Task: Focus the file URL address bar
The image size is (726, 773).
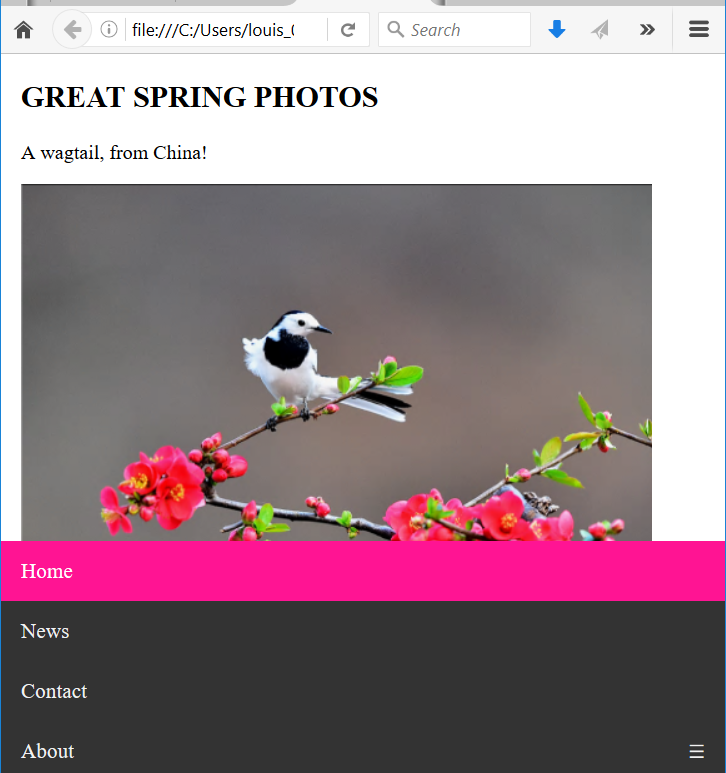Action: [x=226, y=30]
